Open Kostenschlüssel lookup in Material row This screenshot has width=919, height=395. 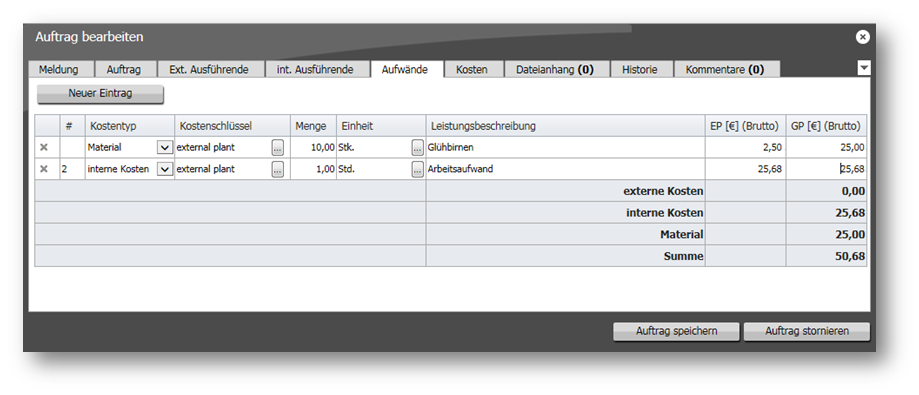(277, 148)
